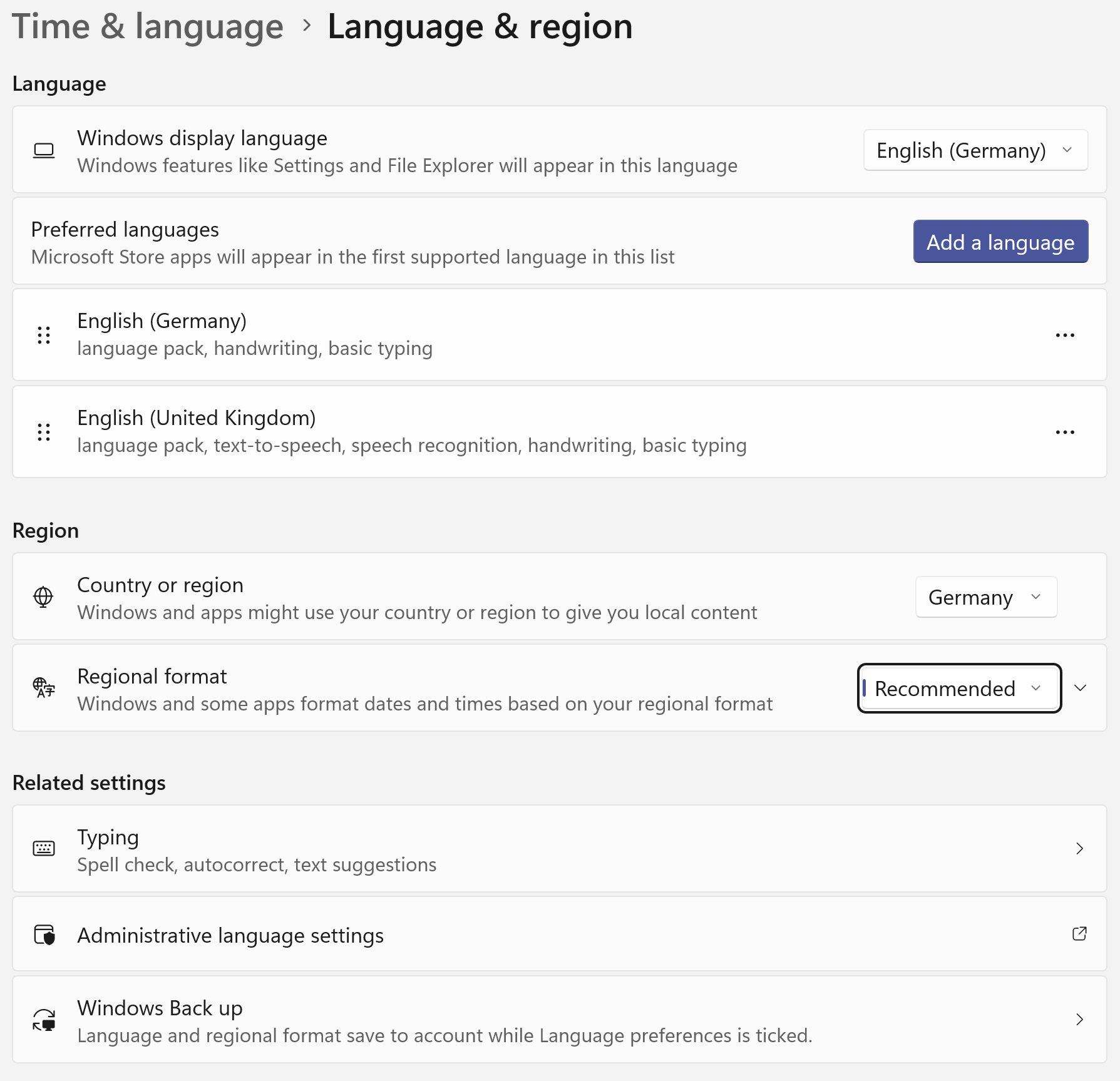Click the drag handle for English (United Kingdom)
Screen dimensions: 1120x1081
click(x=44, y=432)
